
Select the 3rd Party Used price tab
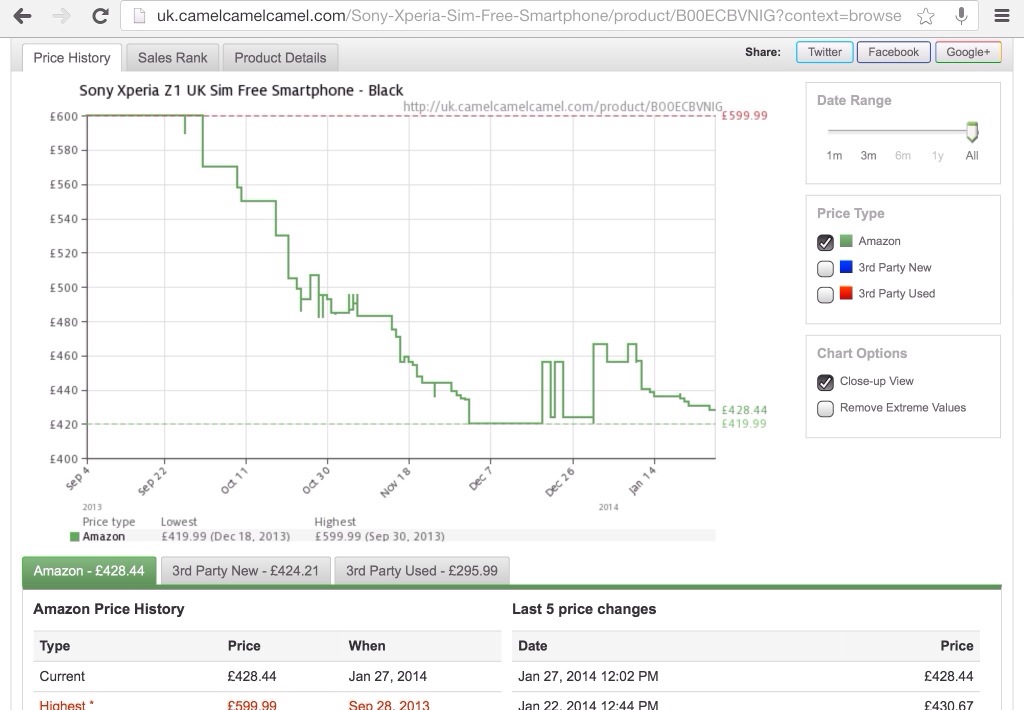tap(421, 571)
